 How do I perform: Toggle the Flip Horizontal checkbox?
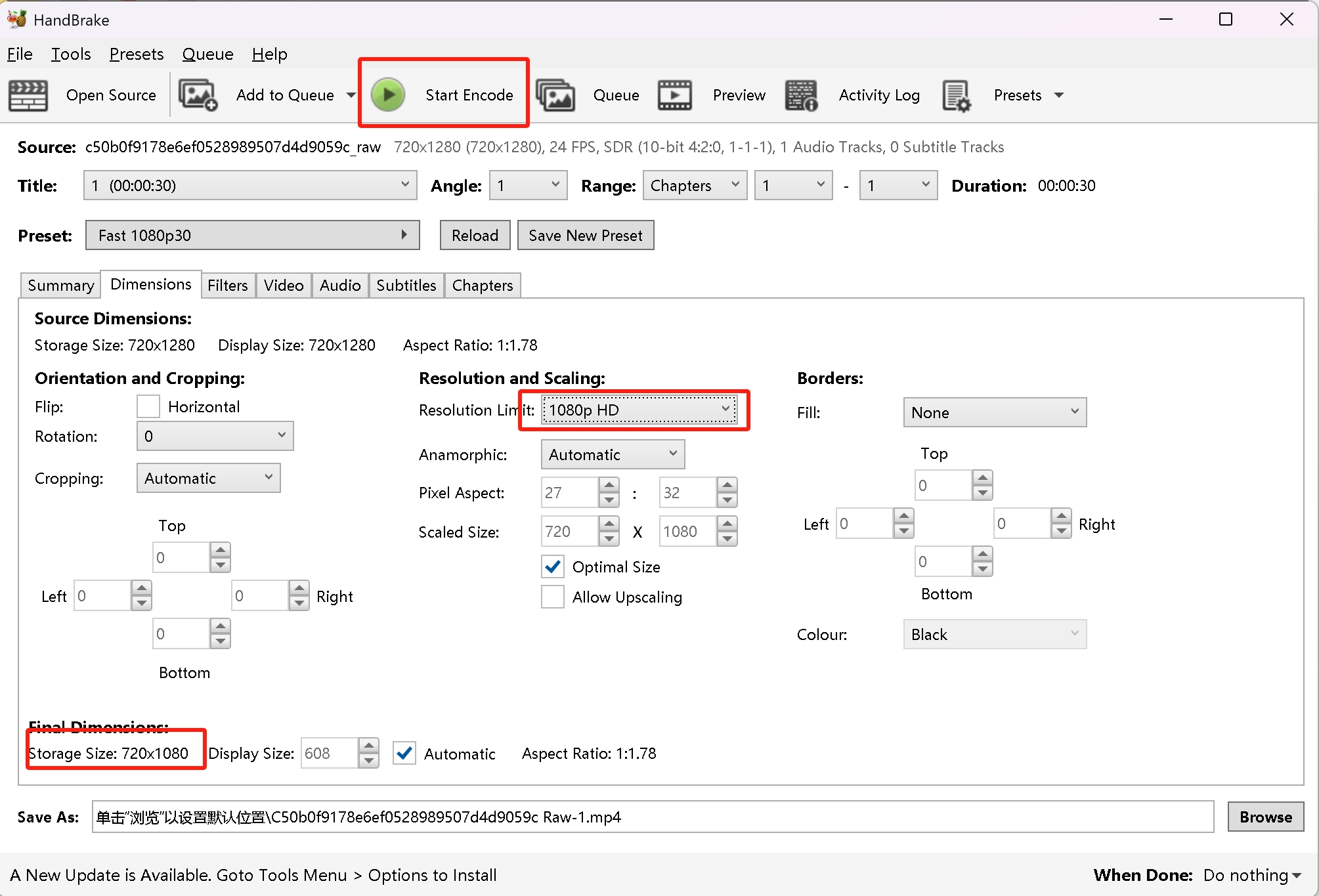[148, 406]
